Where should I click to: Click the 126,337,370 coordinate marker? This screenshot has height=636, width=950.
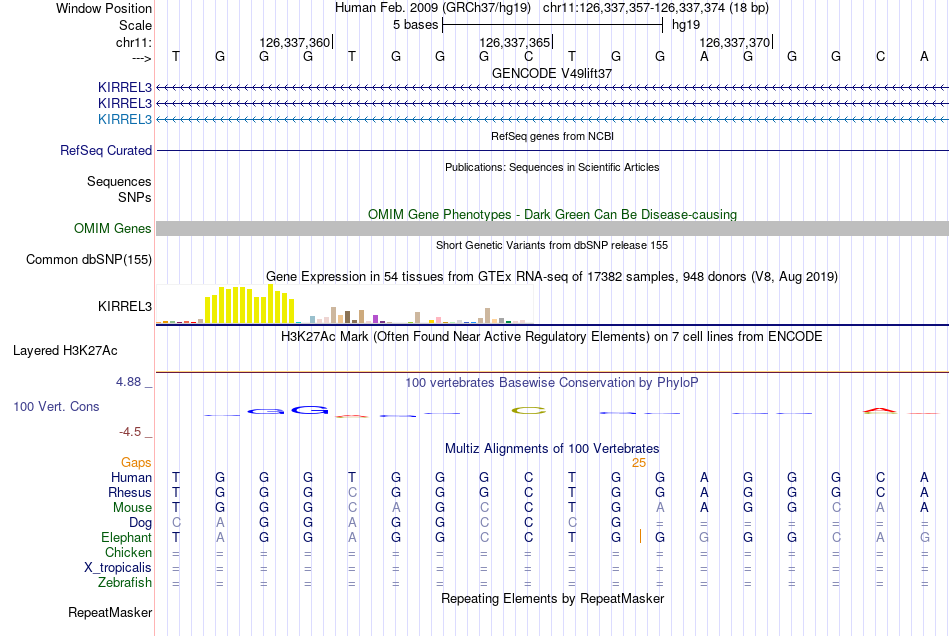[734, 42]
